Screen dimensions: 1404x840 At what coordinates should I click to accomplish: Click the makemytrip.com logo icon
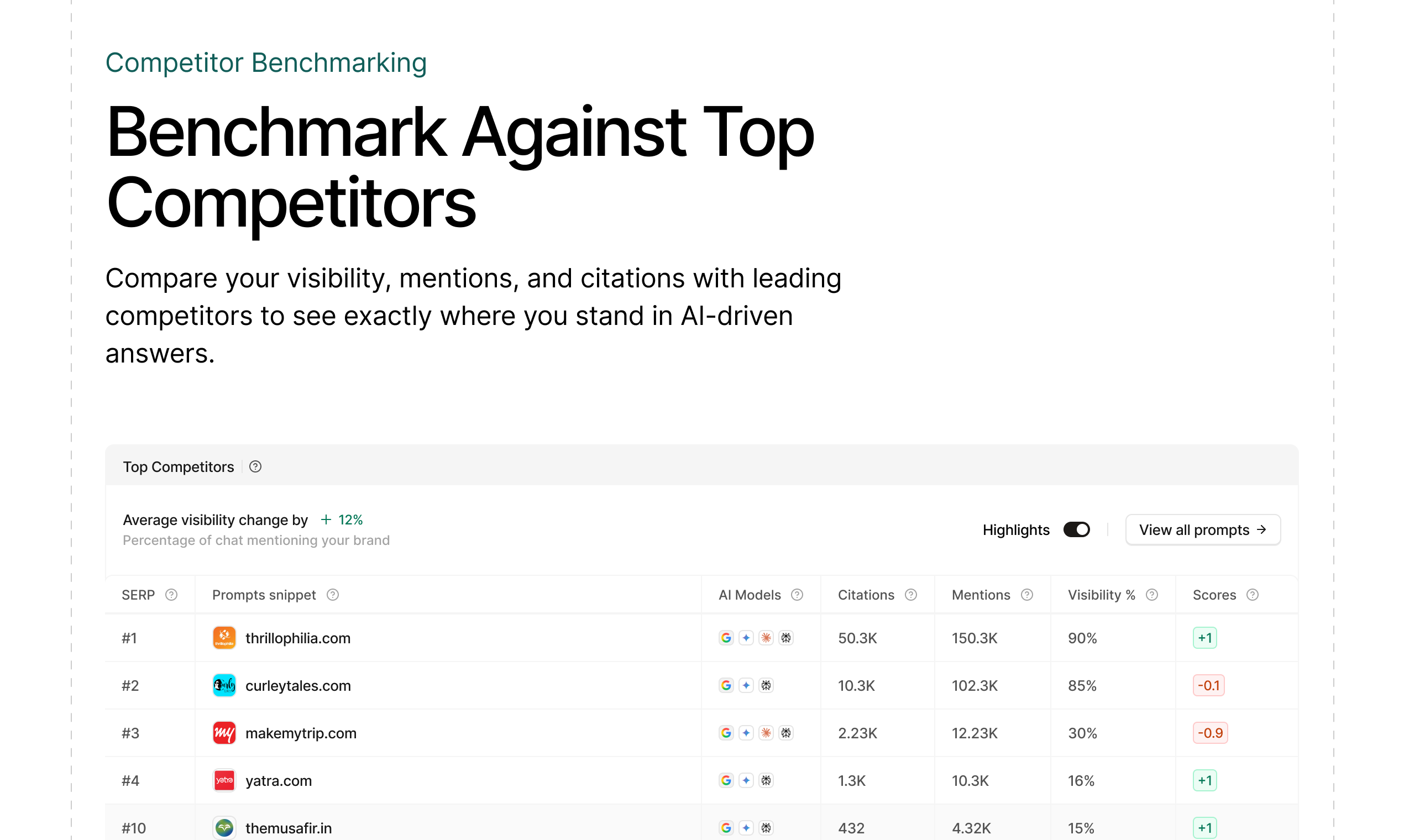(224, 733)
